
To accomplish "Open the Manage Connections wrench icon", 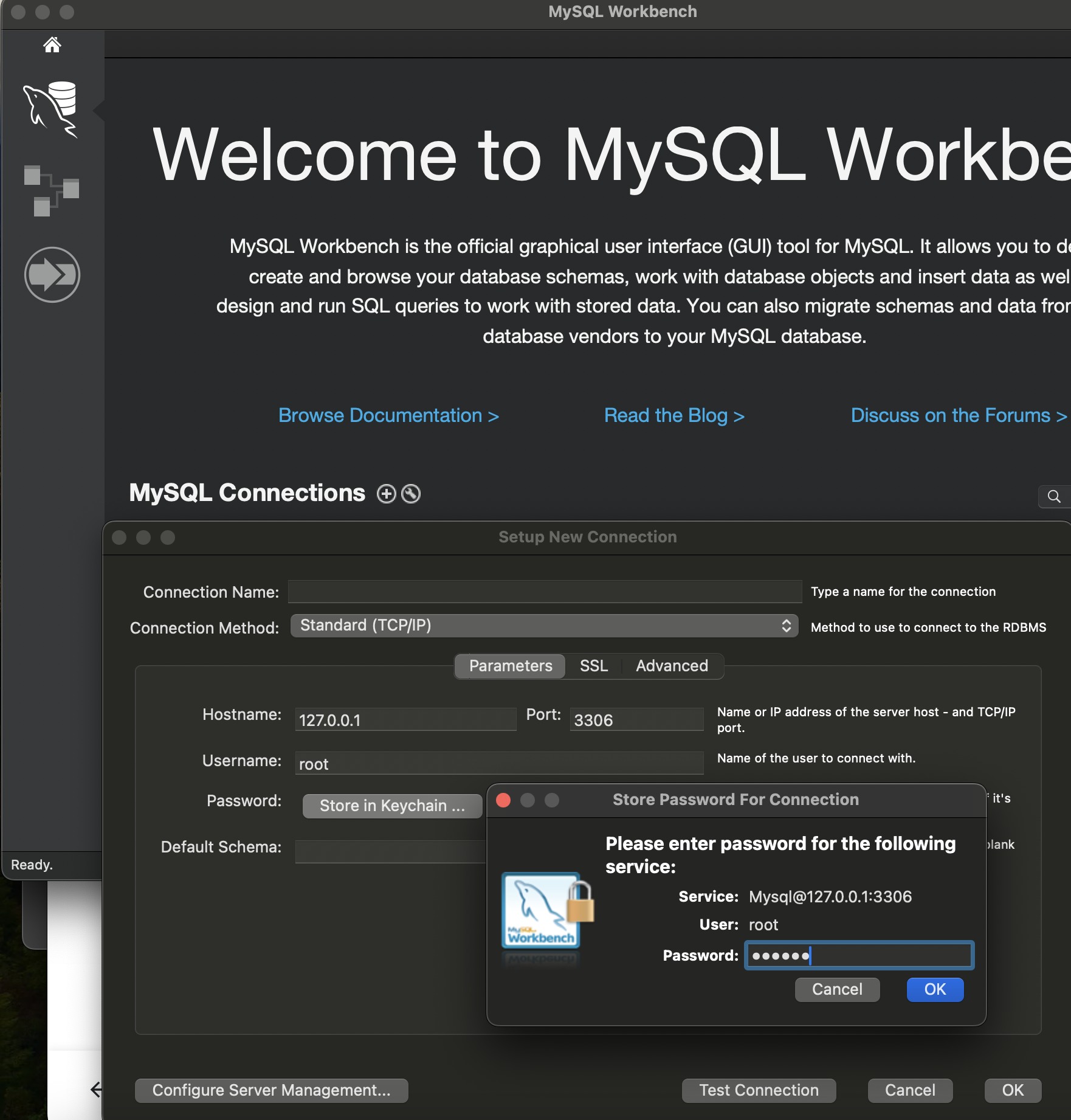I will click(411, 494).
